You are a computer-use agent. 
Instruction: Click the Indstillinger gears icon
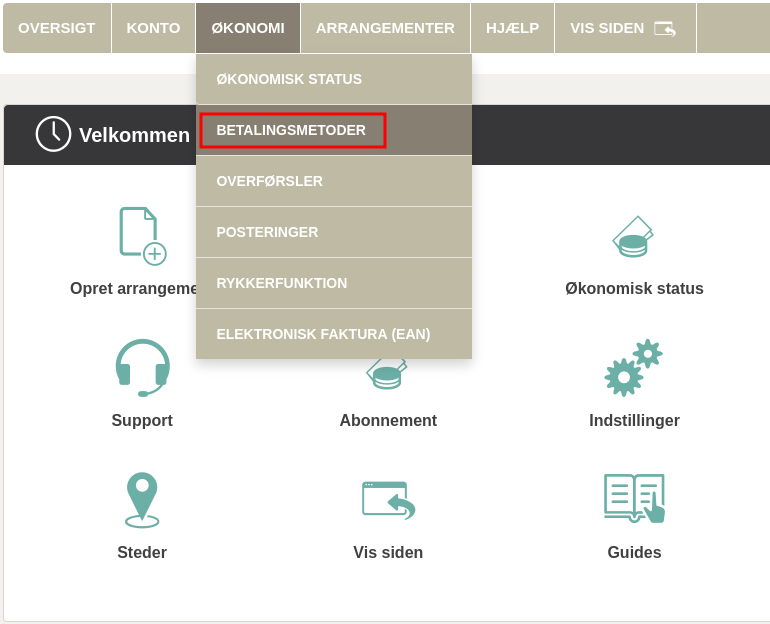[633, 368]
